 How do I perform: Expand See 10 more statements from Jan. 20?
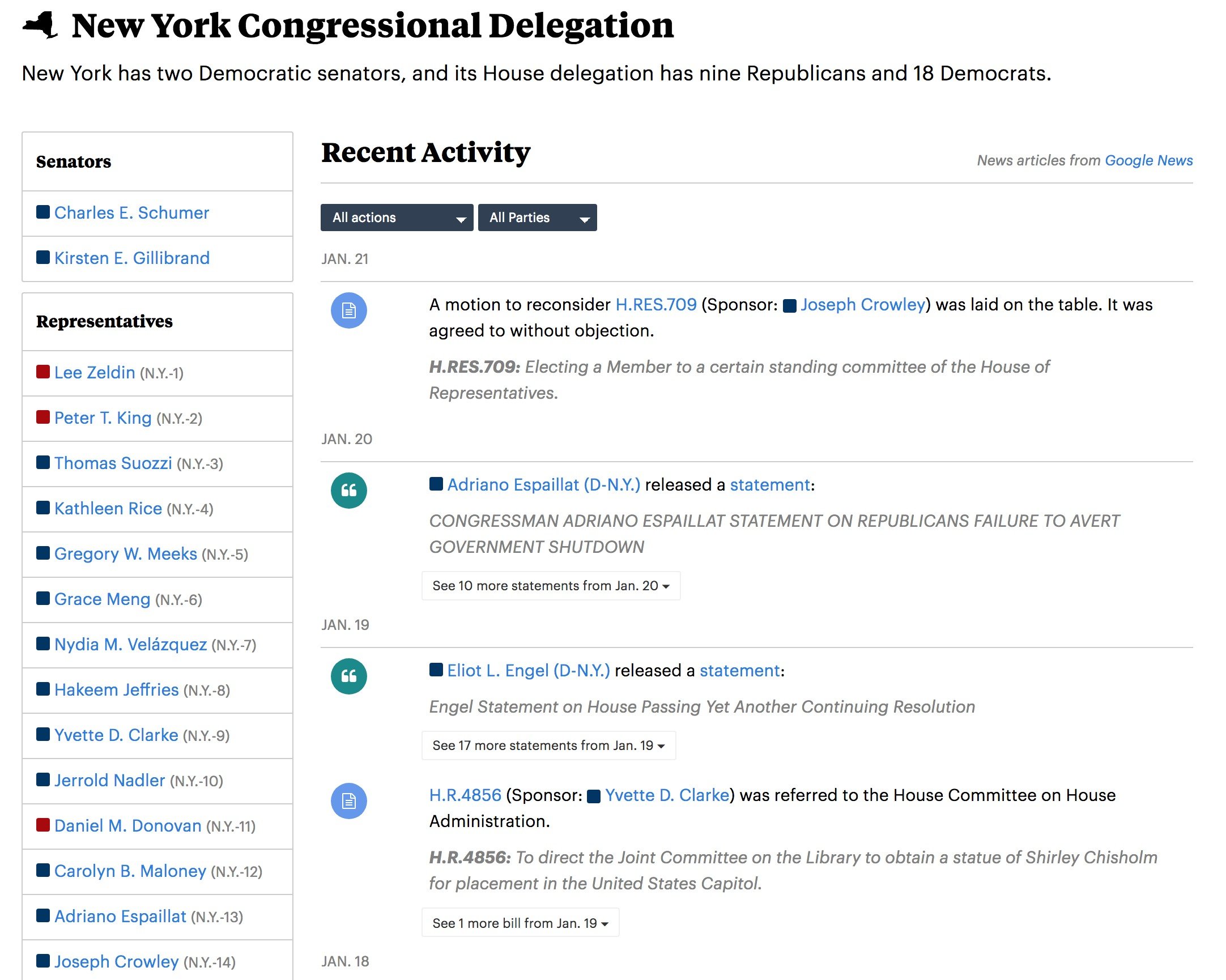pos(551,586)
